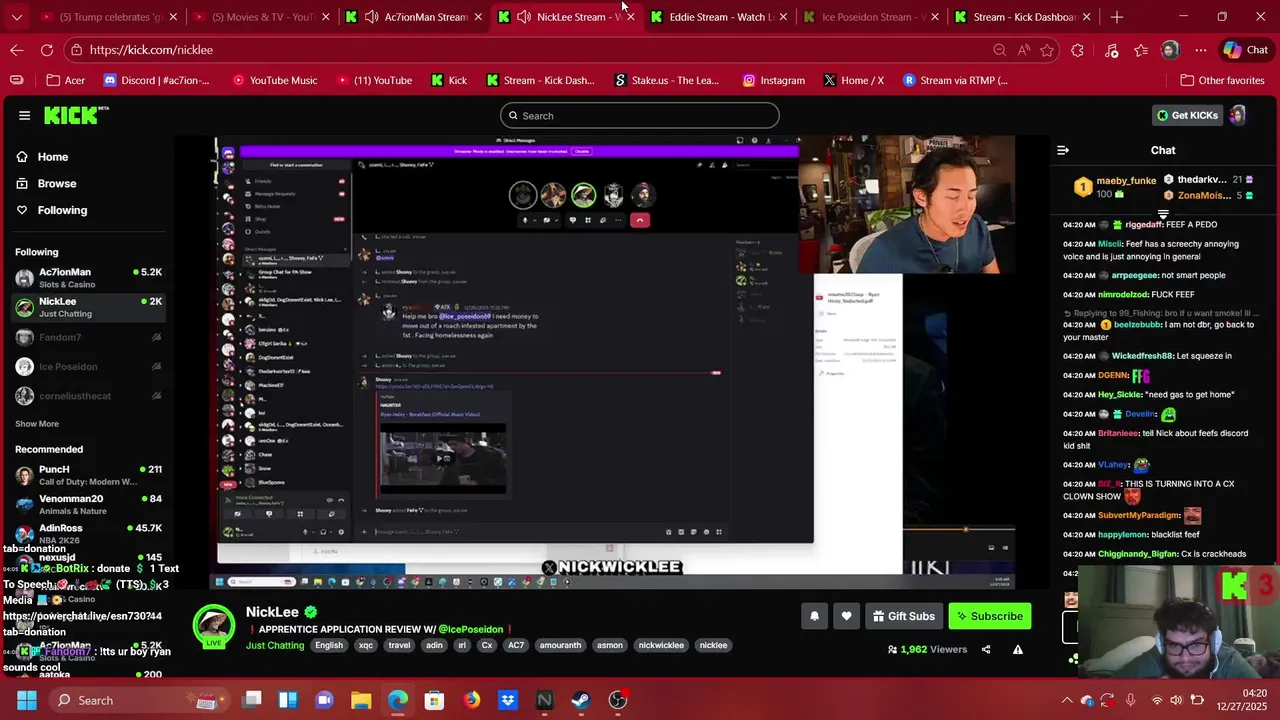Click the amouranth tag
Viewport: 1280px width, 720px height.
click(x=560, y=646)
